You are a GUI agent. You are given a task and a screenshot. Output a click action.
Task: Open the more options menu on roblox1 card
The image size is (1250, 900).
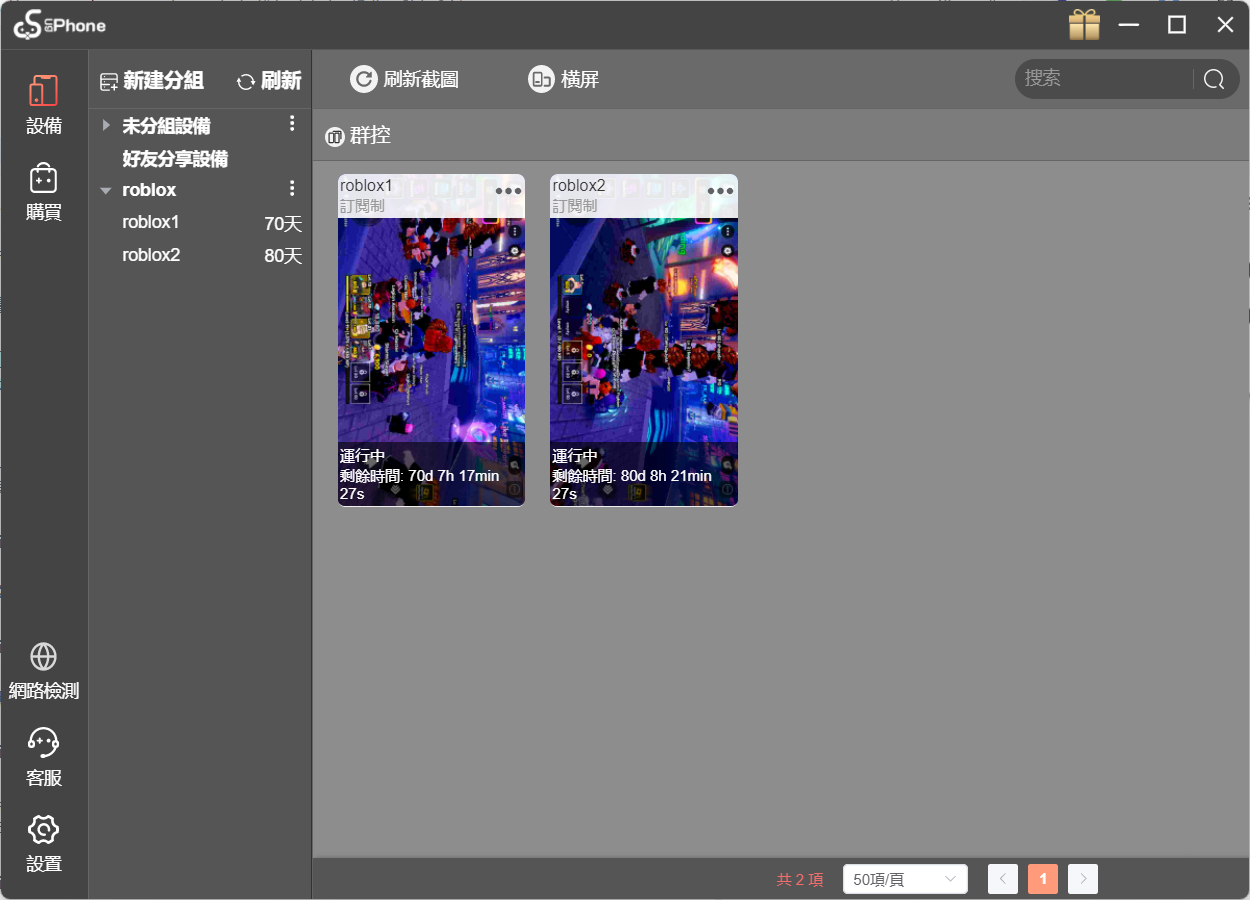508,191
